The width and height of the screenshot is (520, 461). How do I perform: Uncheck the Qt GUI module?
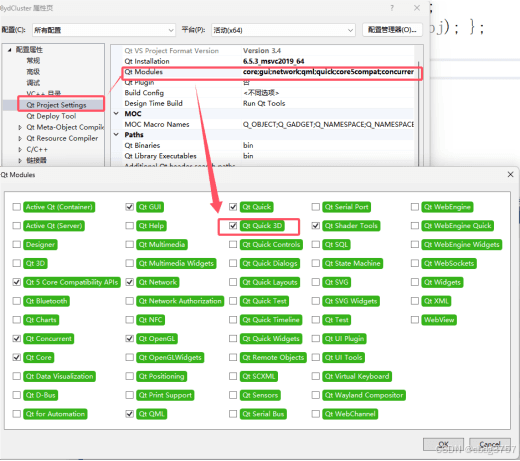pyautogui.click(x=130, y=207)
